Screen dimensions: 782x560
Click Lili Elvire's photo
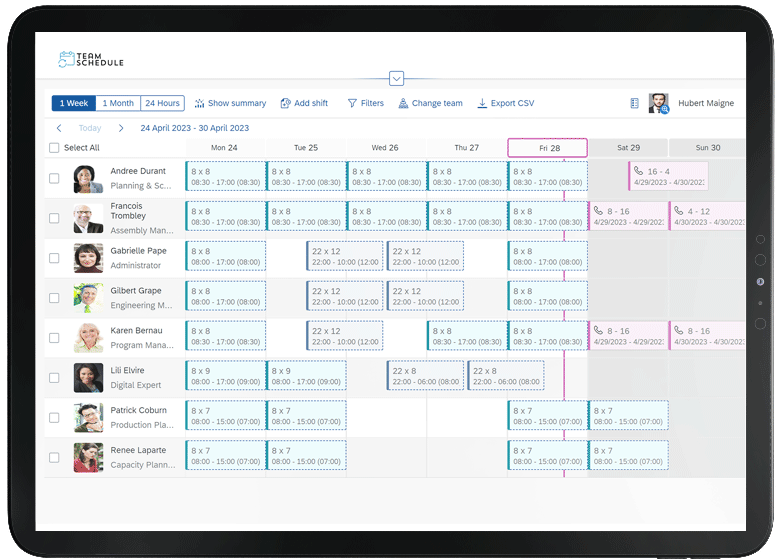(88, 378)
